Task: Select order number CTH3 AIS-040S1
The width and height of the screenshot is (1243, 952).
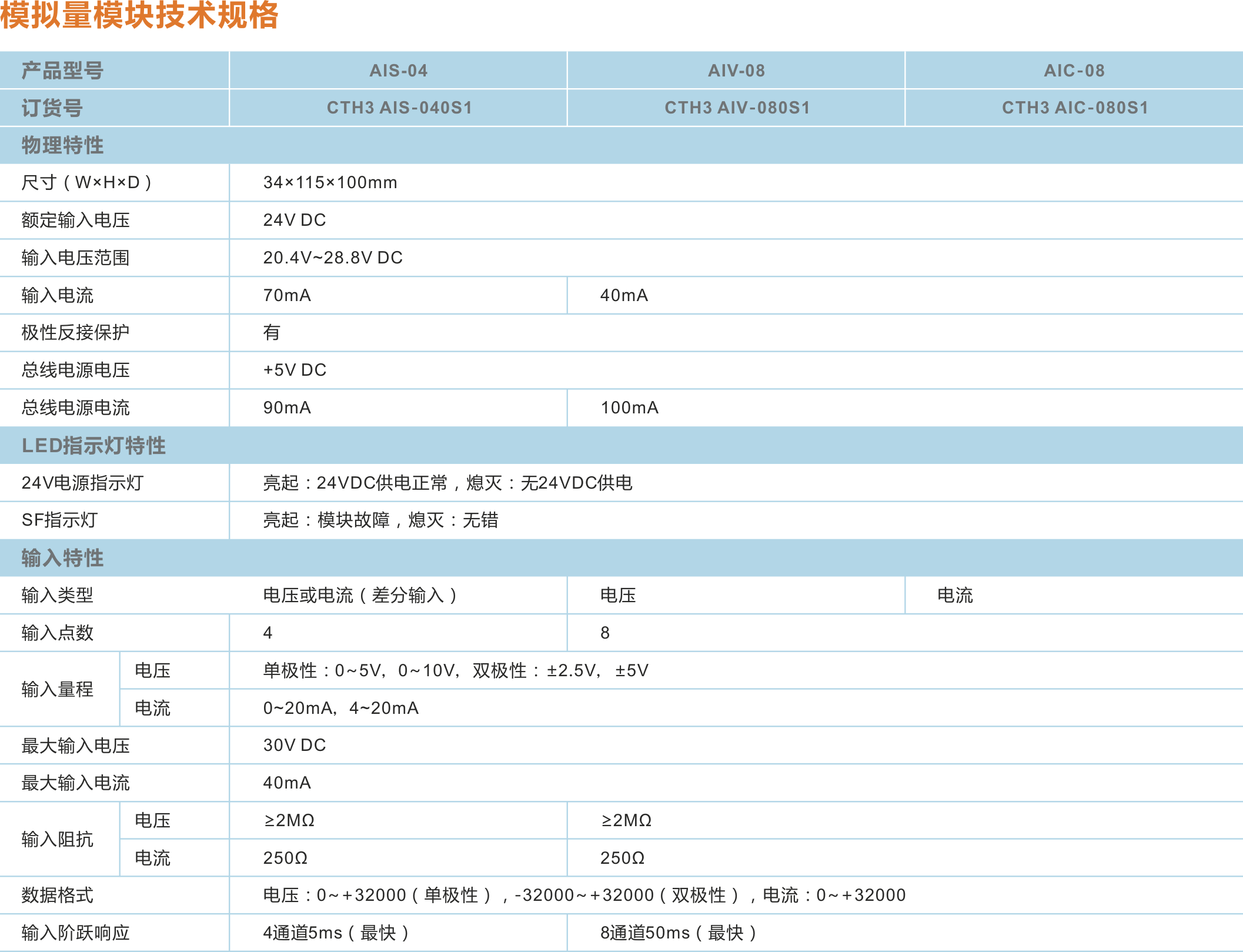Action: click(399, 108)
